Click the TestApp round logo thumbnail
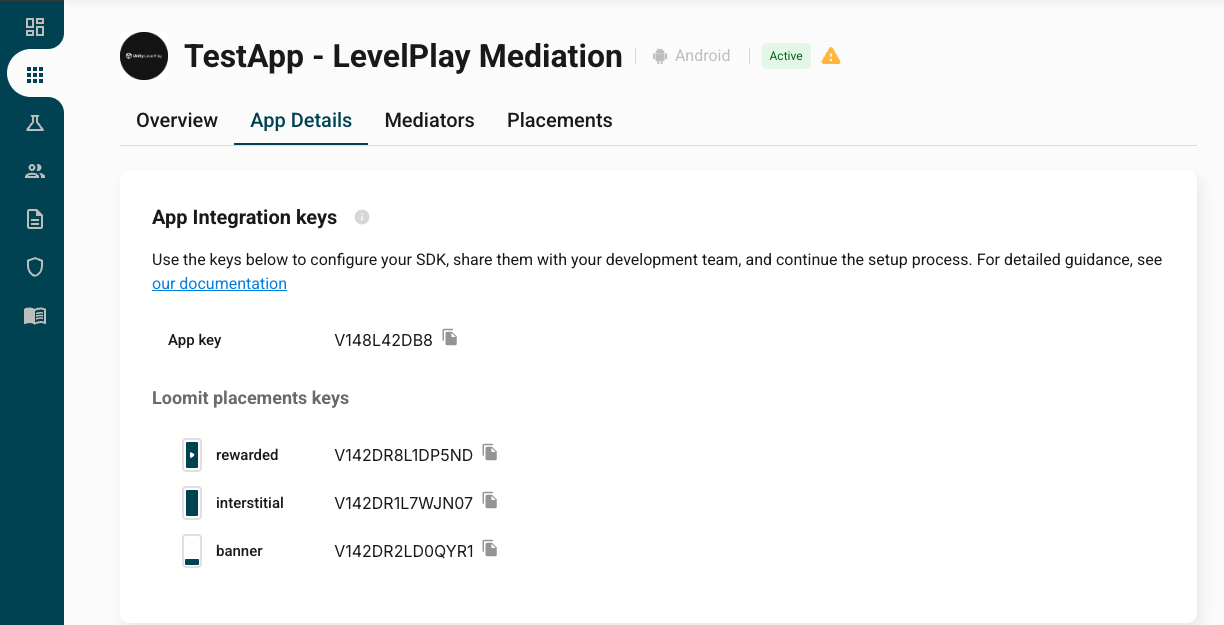The width and height of the screenshot is (1224, 625). [x=144, y=56]
